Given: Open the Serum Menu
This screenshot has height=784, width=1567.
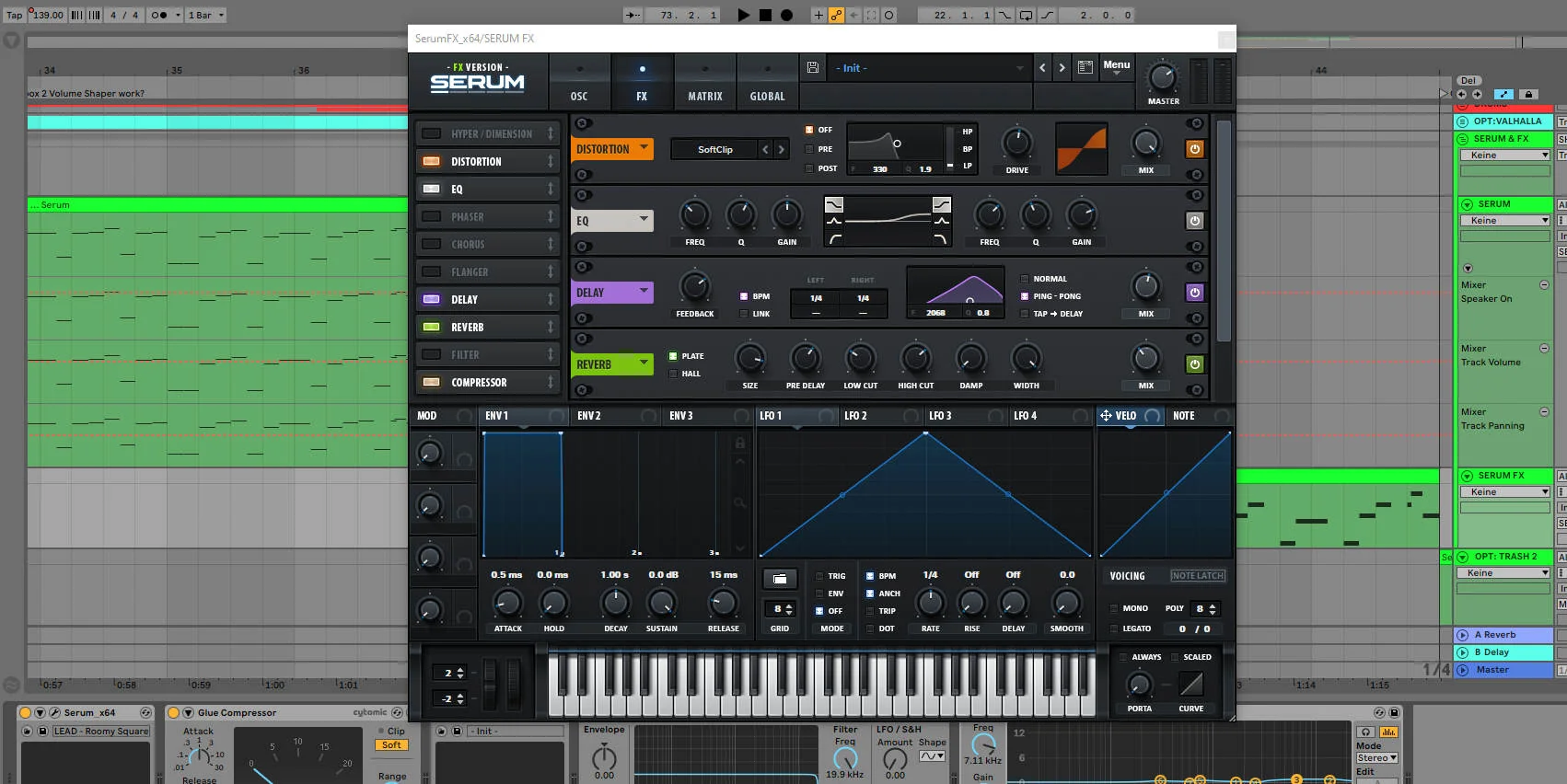Looking at the screenshot, I should [x=1117, y=66].
